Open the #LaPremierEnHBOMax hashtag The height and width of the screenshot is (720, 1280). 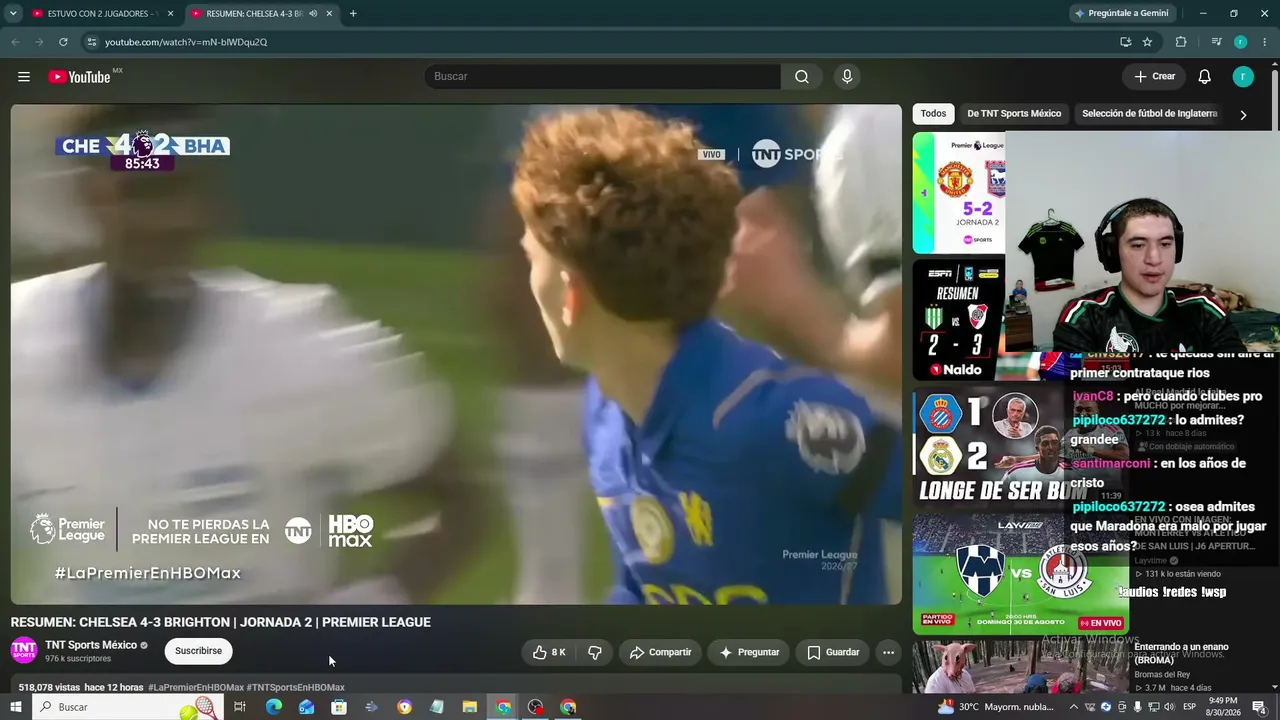click(196, 688)
